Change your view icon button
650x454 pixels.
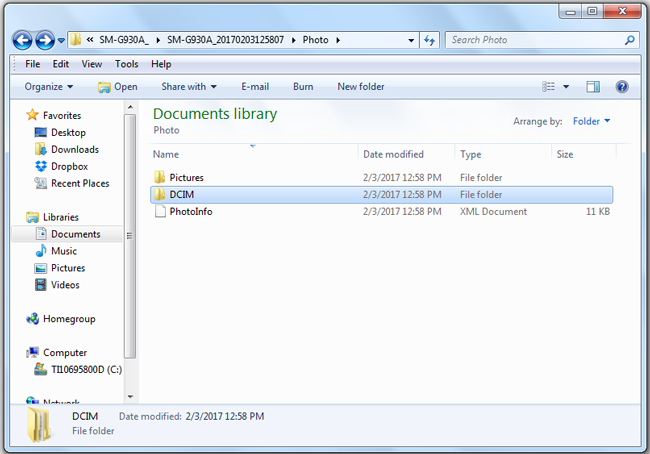coord(548,87)
